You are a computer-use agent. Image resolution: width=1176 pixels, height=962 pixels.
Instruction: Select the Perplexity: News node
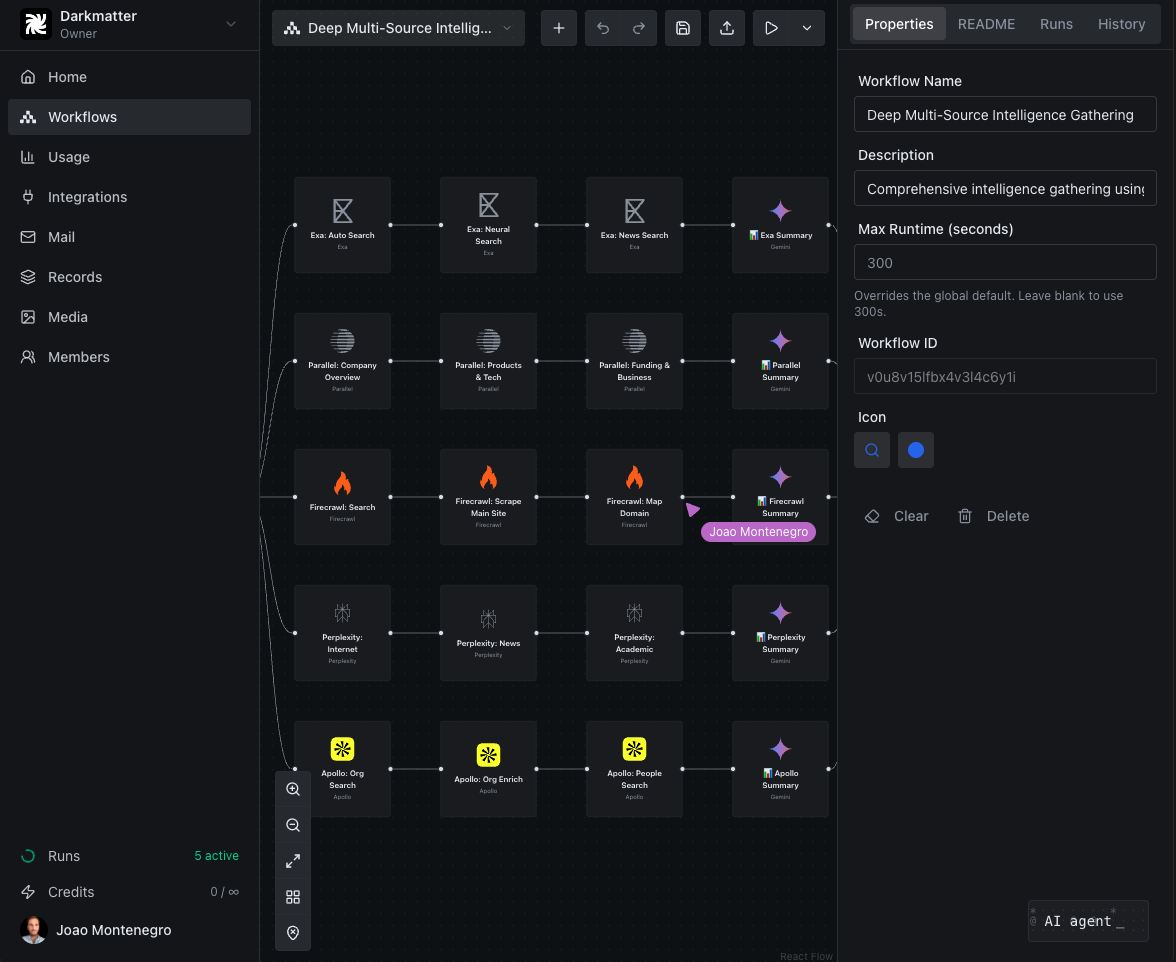[x=488, y=633]
